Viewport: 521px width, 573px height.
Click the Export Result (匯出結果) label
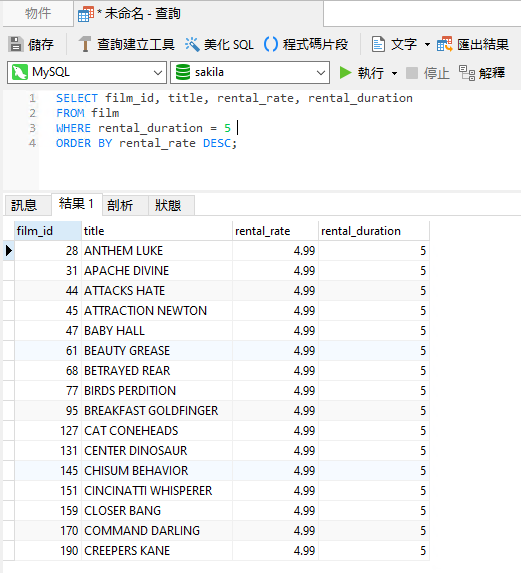coord(483,45)
